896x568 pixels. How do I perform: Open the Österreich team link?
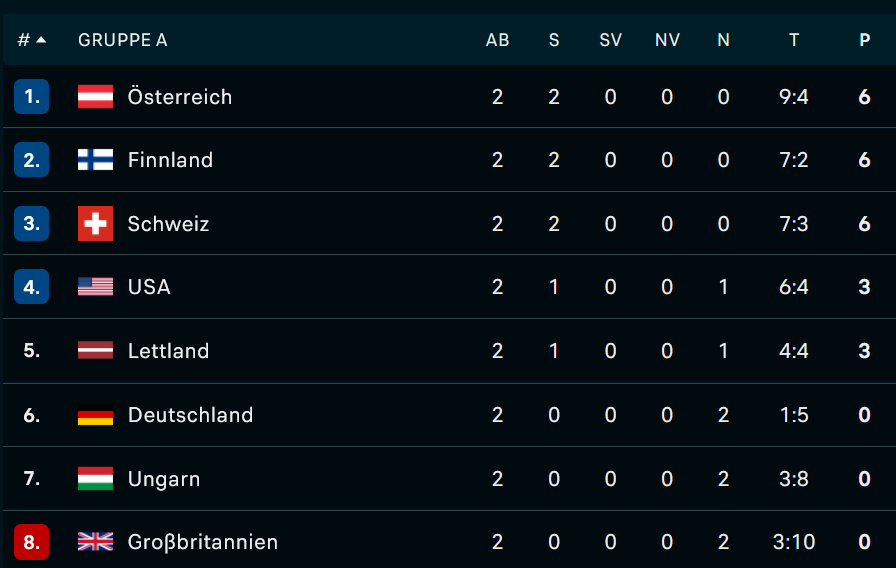pos(180,97)
